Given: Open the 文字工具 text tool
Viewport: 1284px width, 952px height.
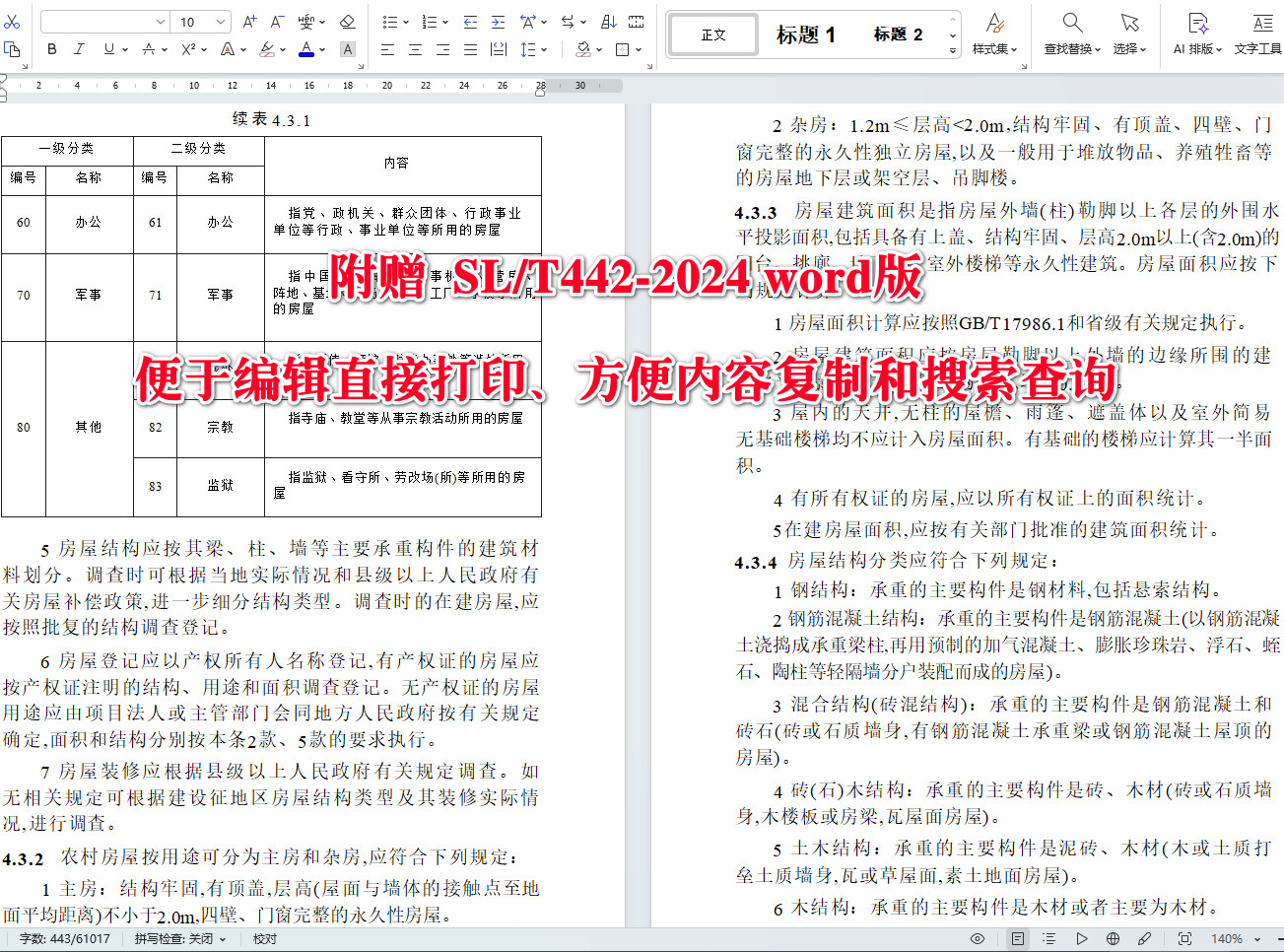Looking at the screenshot, I should pos(1257,34).
